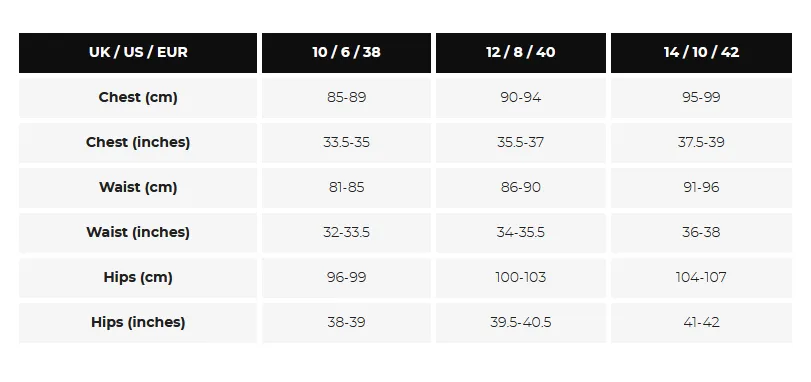Click the Chest (inches) row label
The width and height of the screenshot is (811, 382).
(x=138, y=143)
